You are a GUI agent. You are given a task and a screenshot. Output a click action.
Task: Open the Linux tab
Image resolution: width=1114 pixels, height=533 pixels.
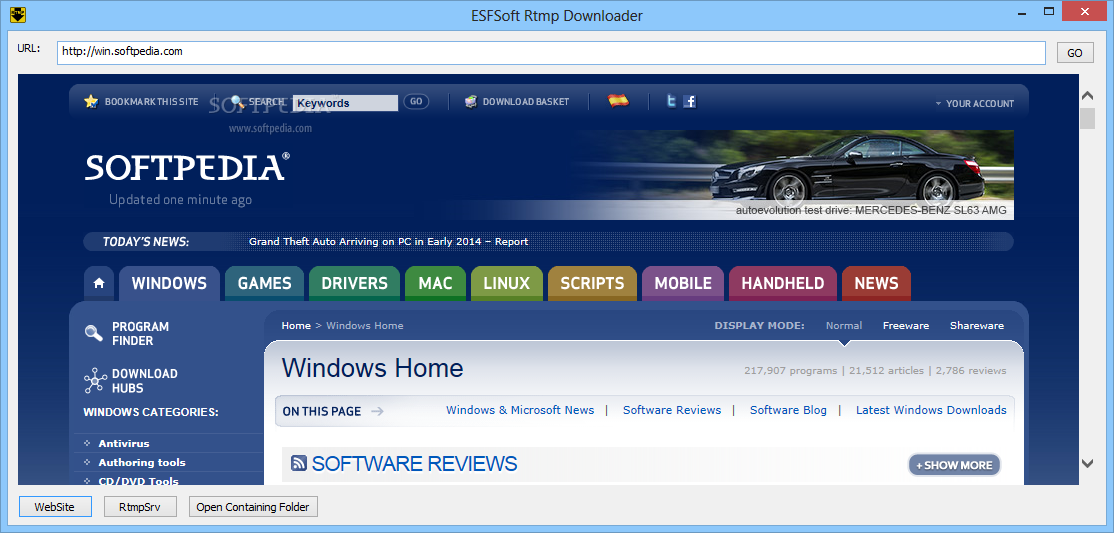[507, 284]
